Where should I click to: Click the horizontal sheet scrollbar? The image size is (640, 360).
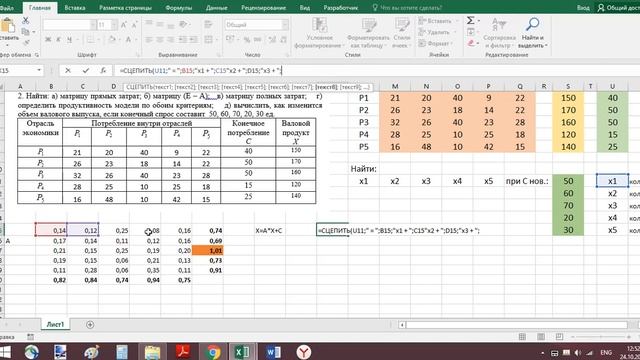(x=516, y=325)
